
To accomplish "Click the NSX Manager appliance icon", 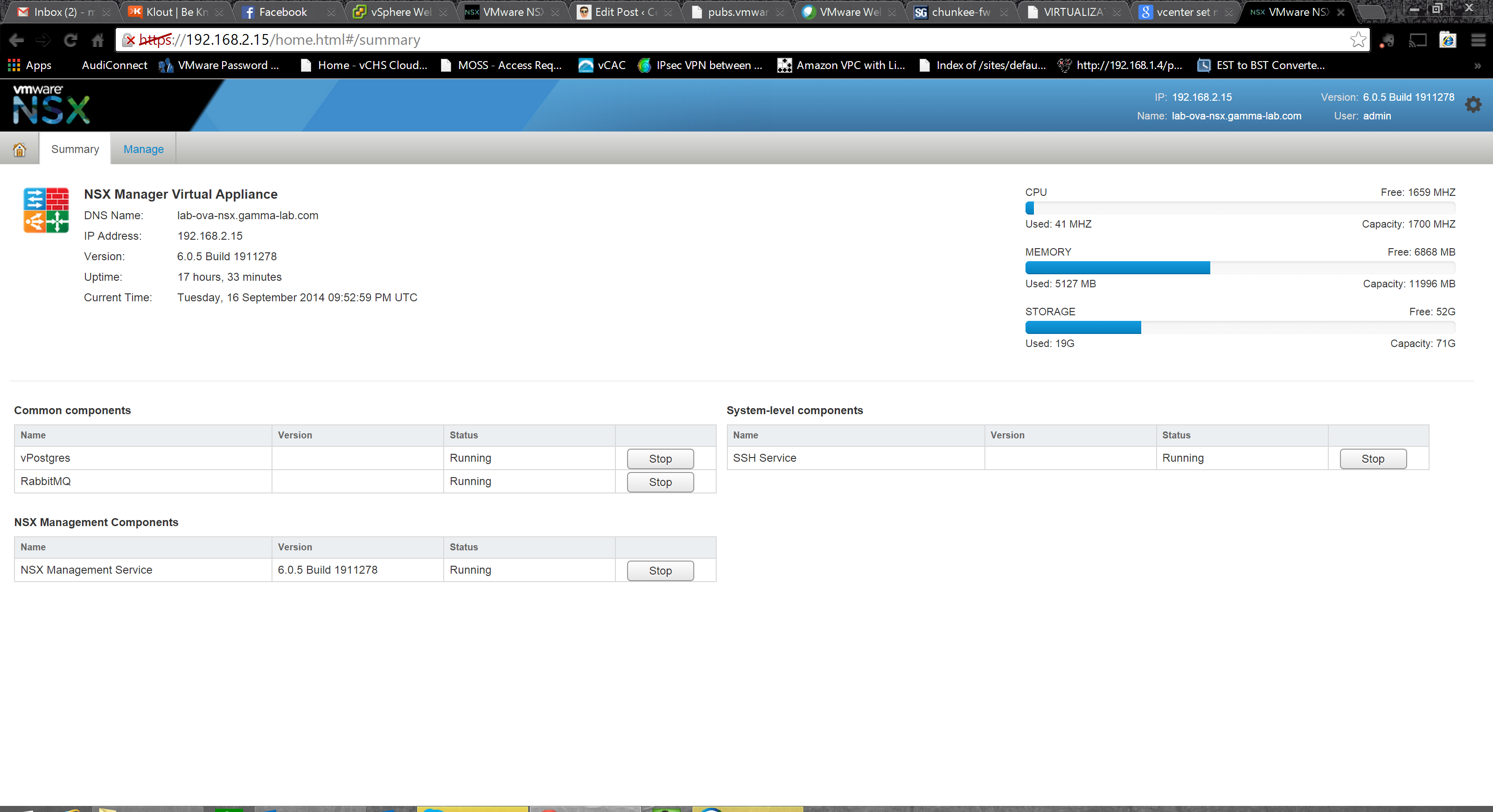I will [x=46, y=210].
